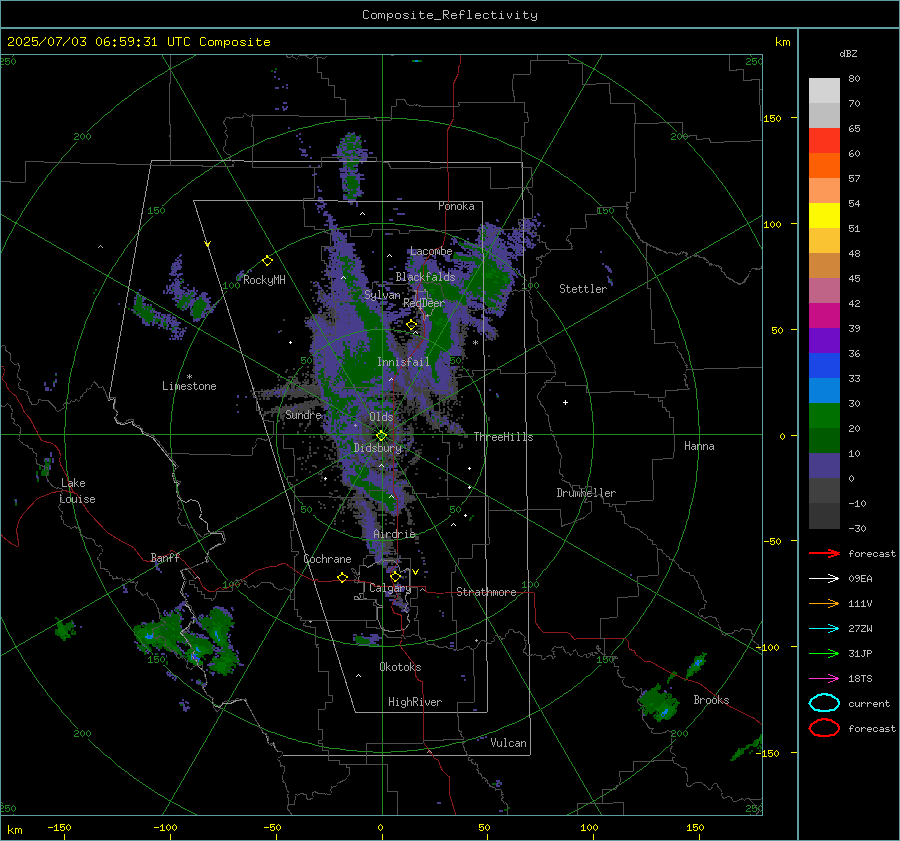Click the Stettler town label

(x=583, y=289)
